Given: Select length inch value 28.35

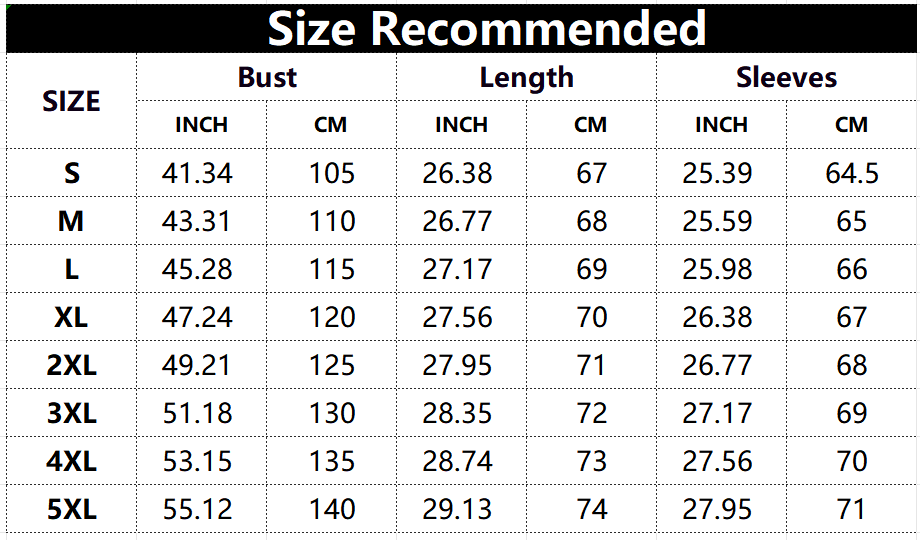Looking at the screenshot, I should pyautogui.click(x=457, y=413).
